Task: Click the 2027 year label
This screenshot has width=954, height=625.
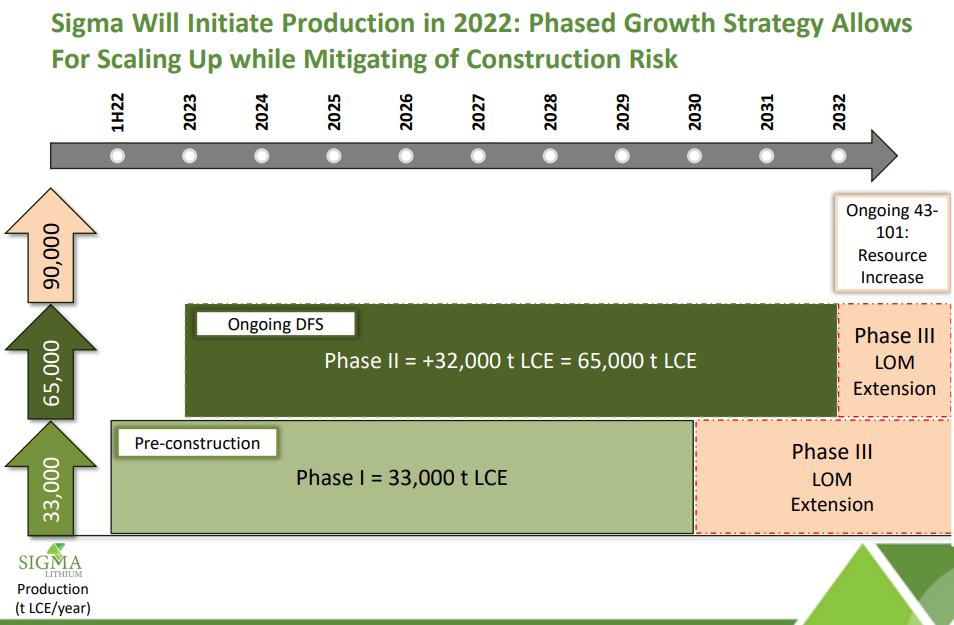Action: (478, 113)
